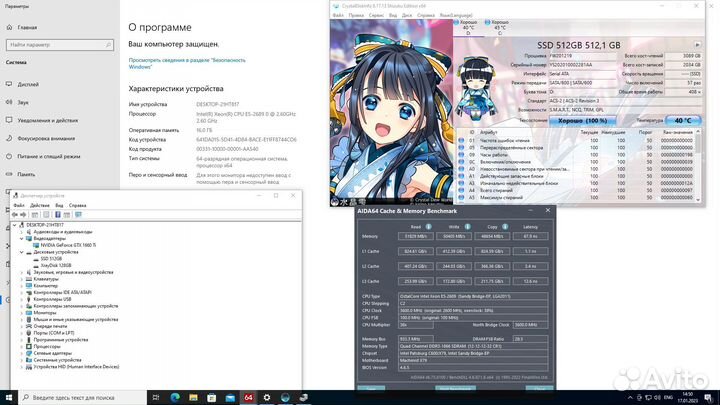Open Task View on the taskbar

click(x=156, y=397)
